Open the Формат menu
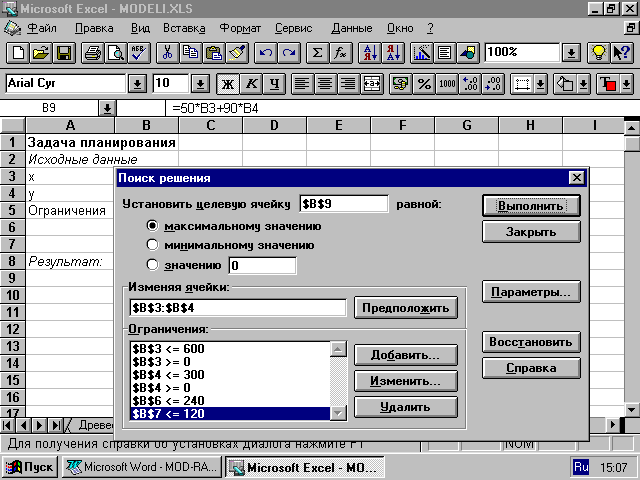640x480 pixels. click(x=240, y=28)
